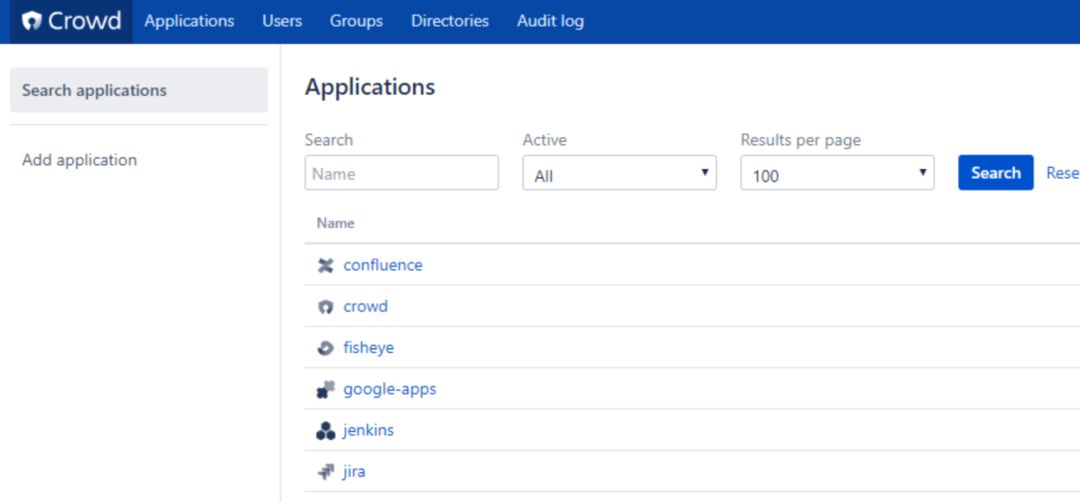This screenshot has width=1080, height=502.
Task: Click the jenkins application icon
Action: click(325, 431)
